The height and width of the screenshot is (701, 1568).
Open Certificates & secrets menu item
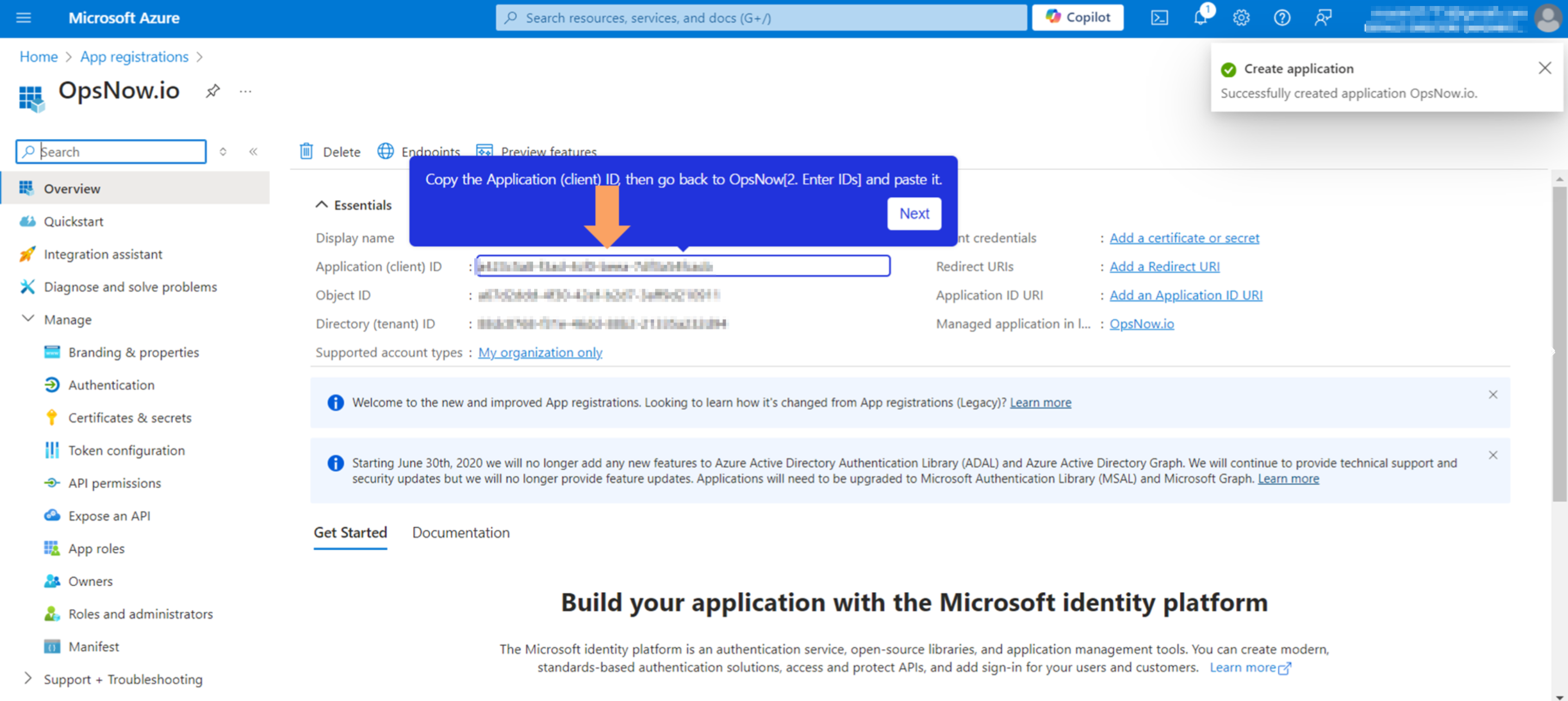(130, 418)
